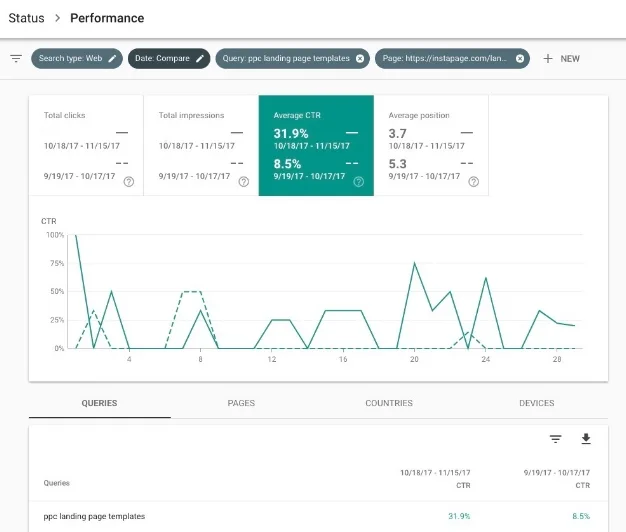Download the queries table data

586,439
